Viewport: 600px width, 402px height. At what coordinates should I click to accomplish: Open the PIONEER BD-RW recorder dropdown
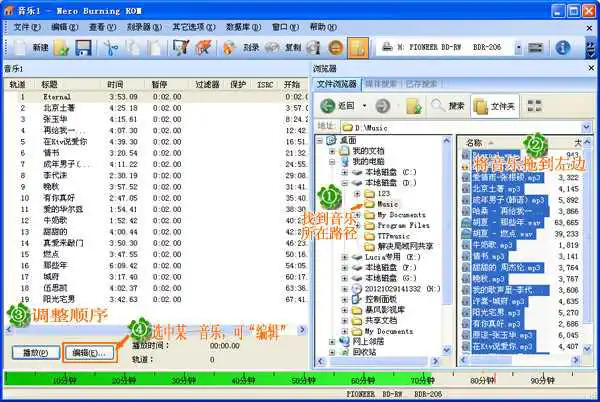pos(518,48)
